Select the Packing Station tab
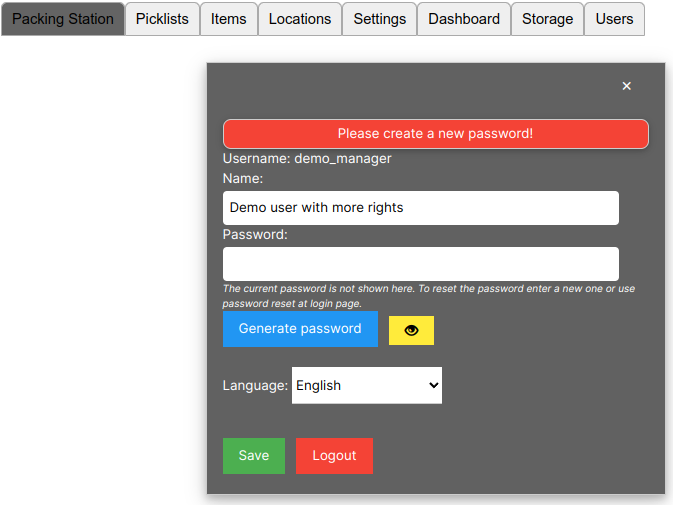The image size is (673, 505). pyautogui.click(x=63, y=19)
